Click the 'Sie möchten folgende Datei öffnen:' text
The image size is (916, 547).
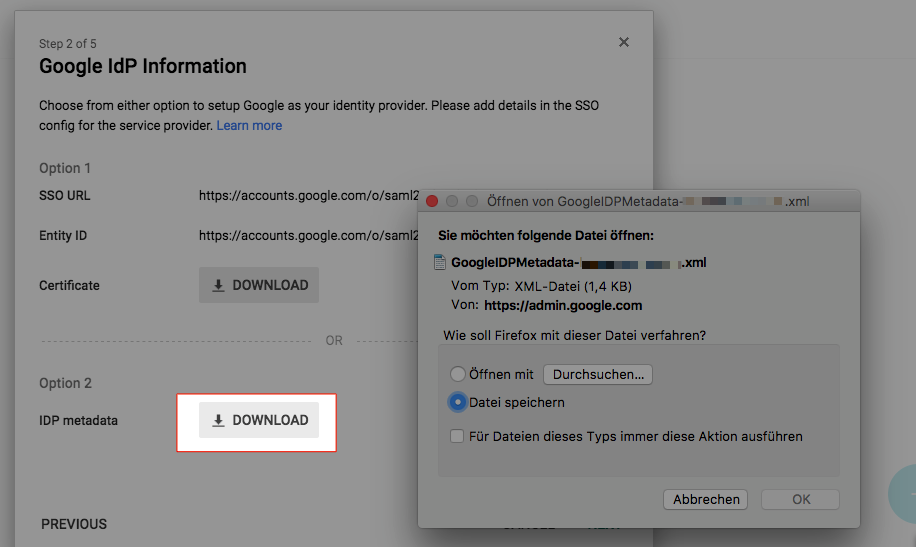(x=546, y=236)
